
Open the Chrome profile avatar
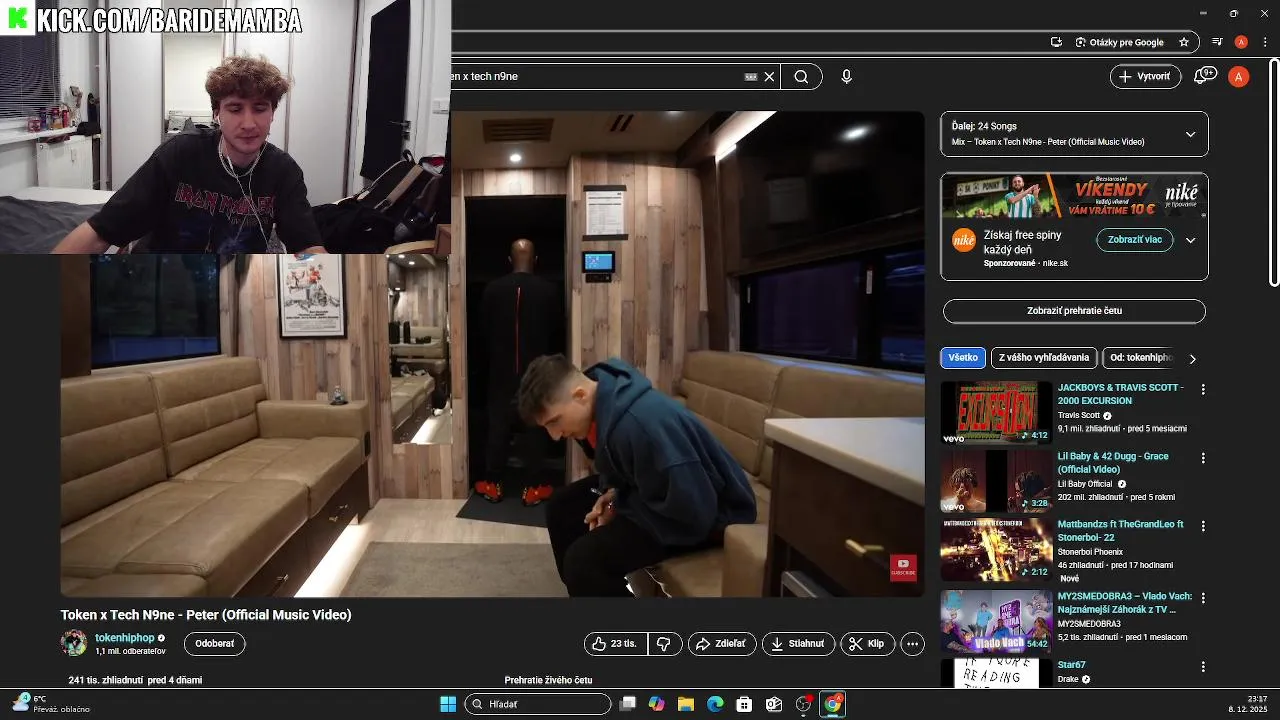[x=1241, y=42]
